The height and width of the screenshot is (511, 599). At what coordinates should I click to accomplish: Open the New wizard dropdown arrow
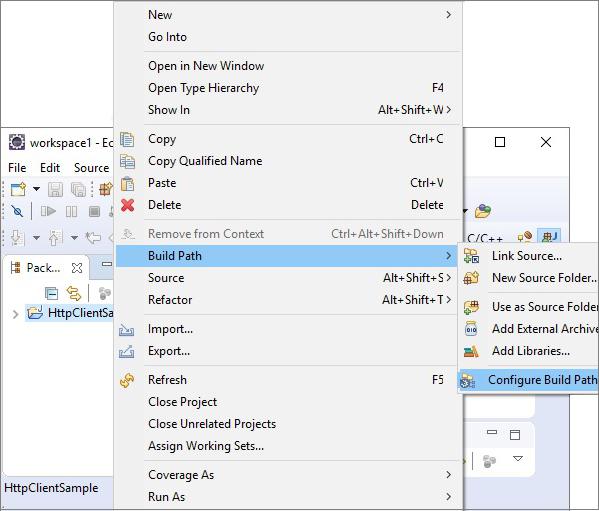pos(36,189)
